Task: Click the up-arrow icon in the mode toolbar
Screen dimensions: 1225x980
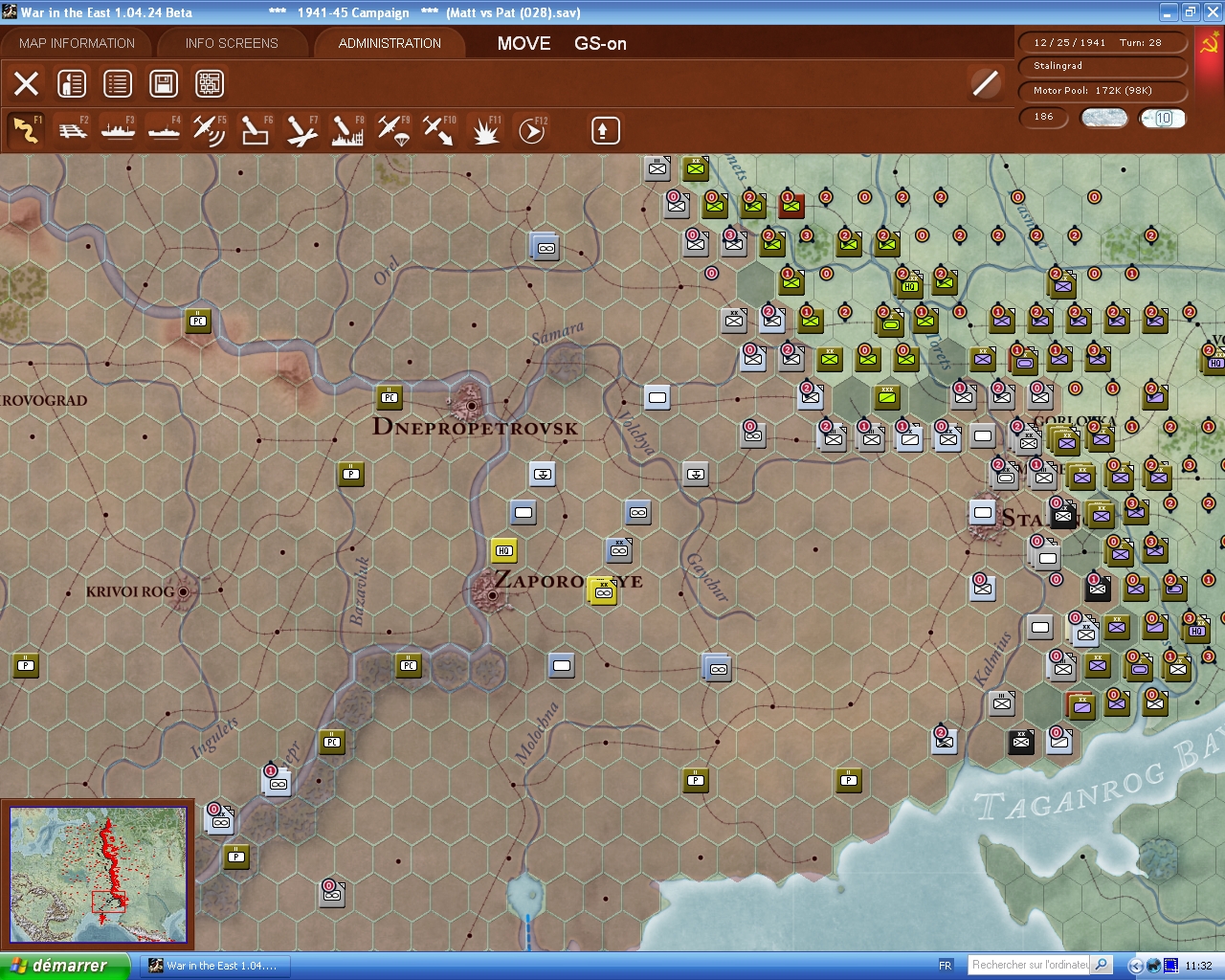Action: click(605, 130)
